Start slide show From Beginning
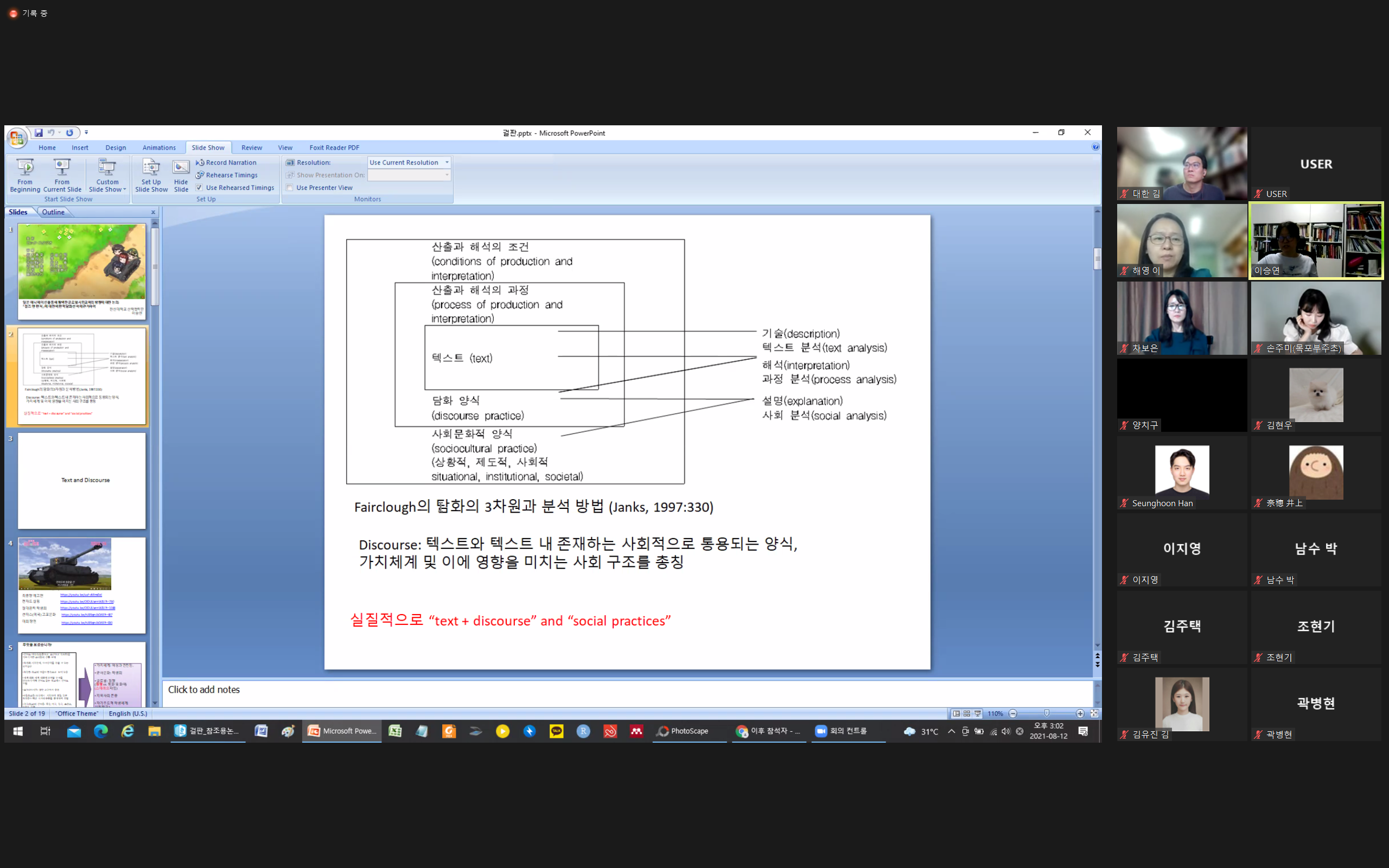The image size is (1389, 868). coord(24,175)
